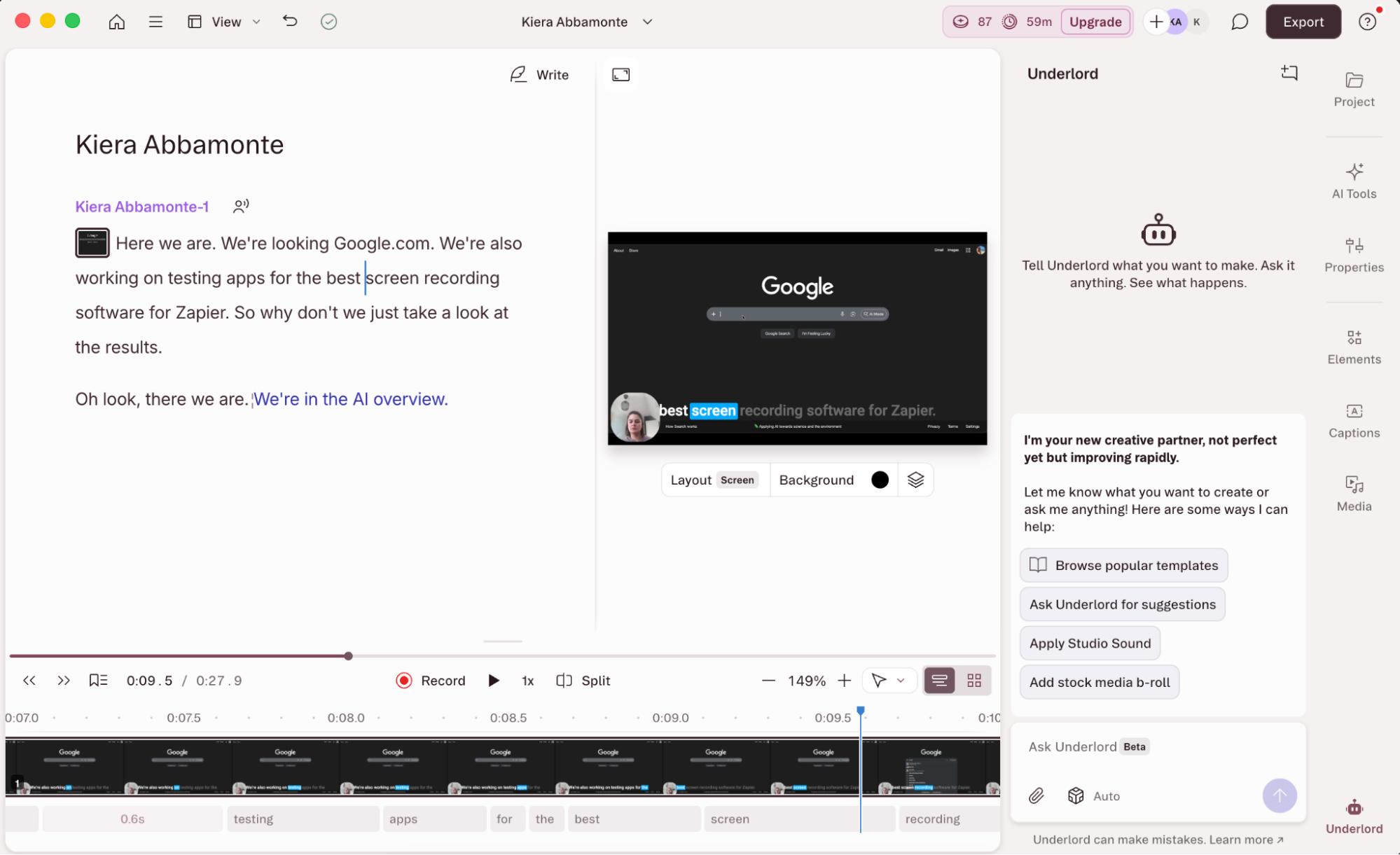Select the word 'testing' in the timeline

[303, 818]
